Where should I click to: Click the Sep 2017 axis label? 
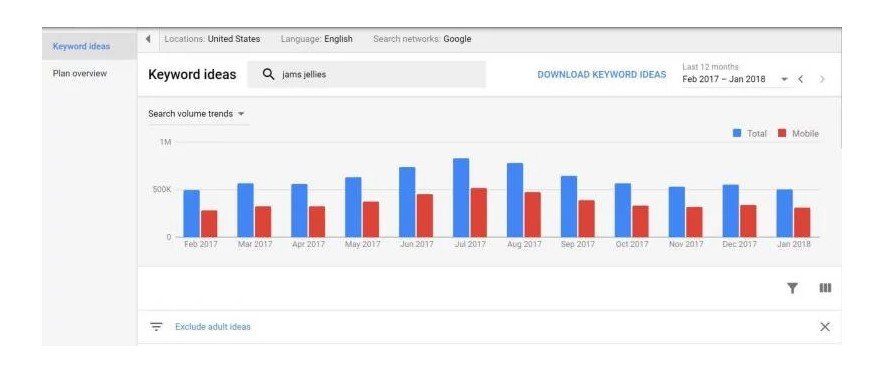578,245
